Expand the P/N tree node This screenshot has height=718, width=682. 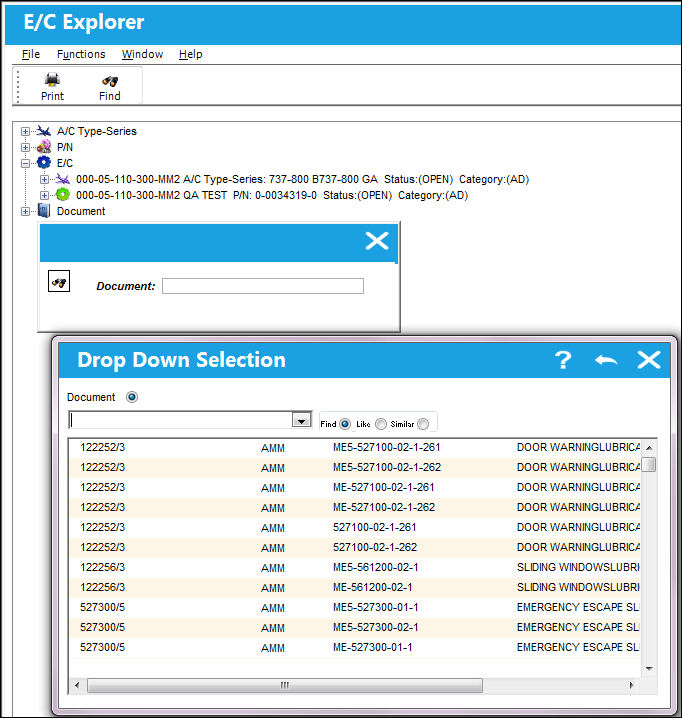tap(25, 147)
